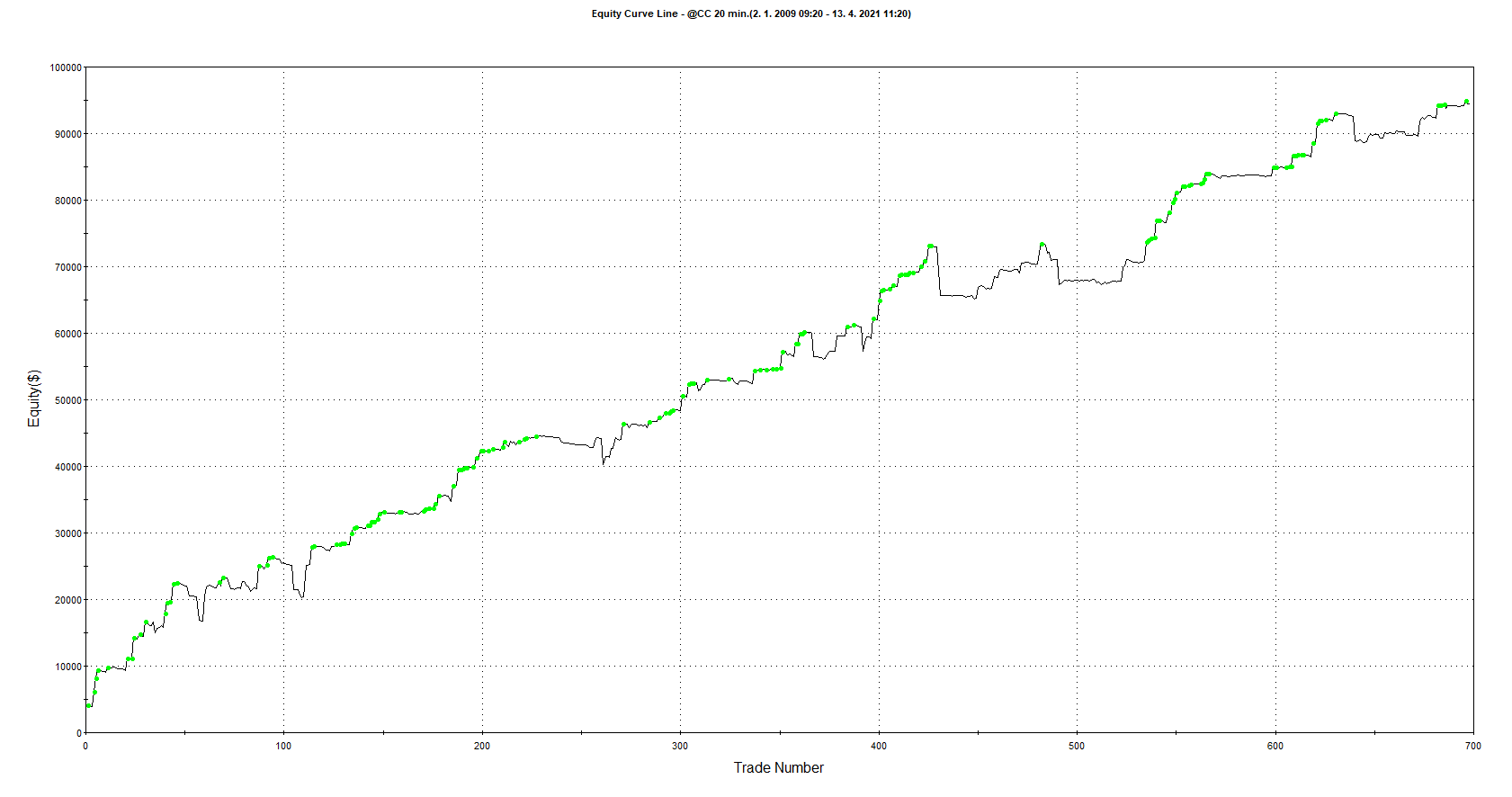Click the y-axis value 80000
The height and width of the screenshot is (797, 1512).
(68, 201)
